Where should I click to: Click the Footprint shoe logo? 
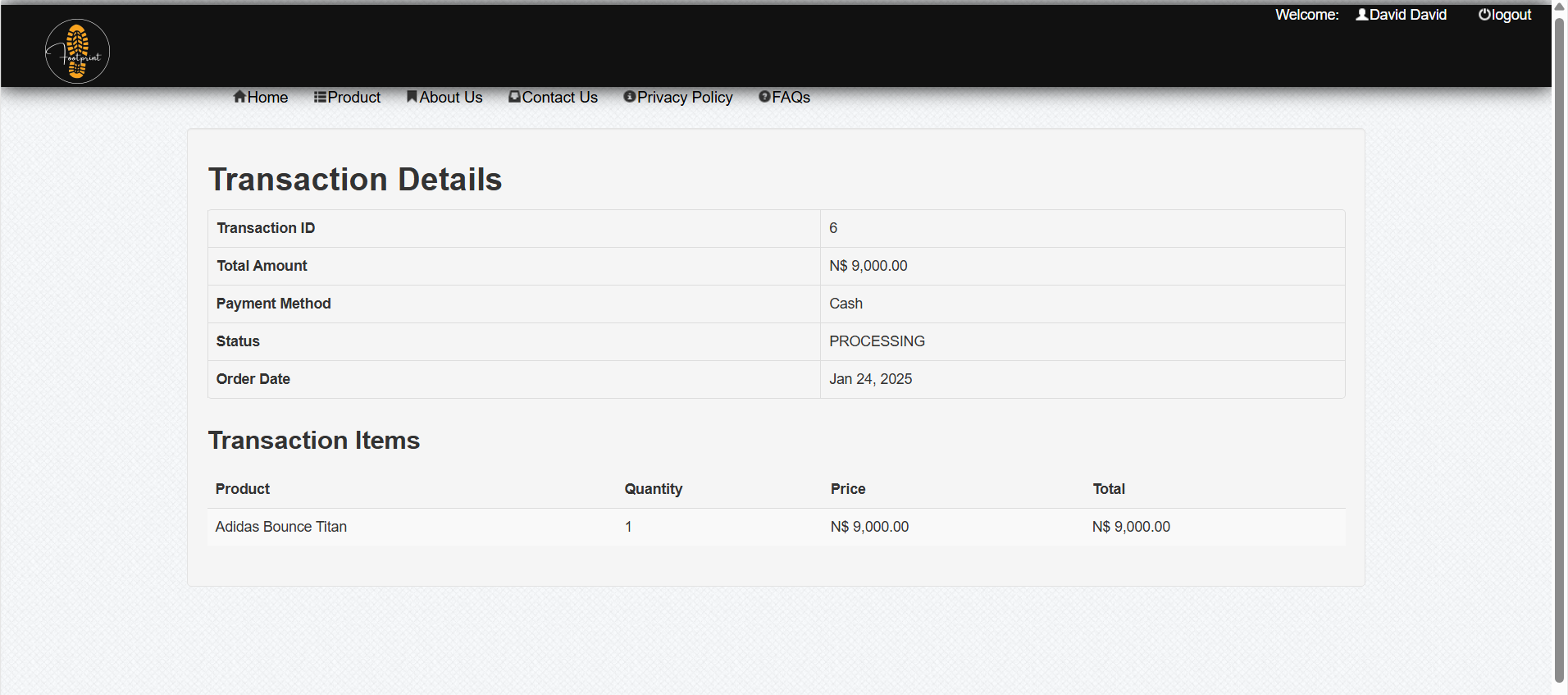[77, 52]
